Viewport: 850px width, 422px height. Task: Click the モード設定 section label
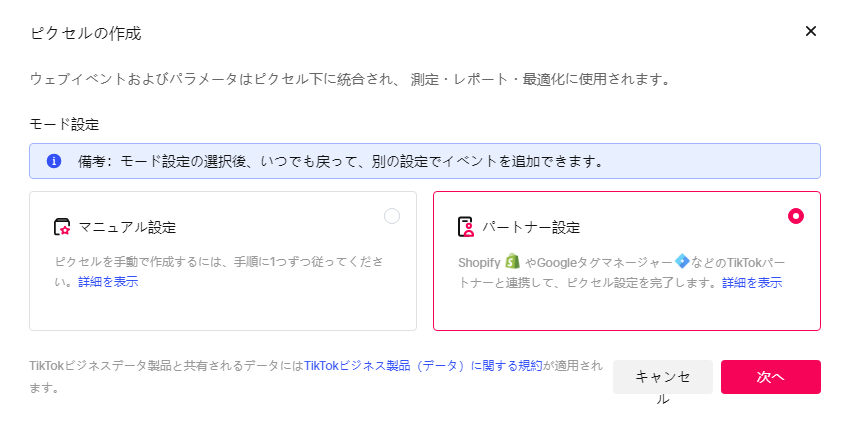pos(65,124)
